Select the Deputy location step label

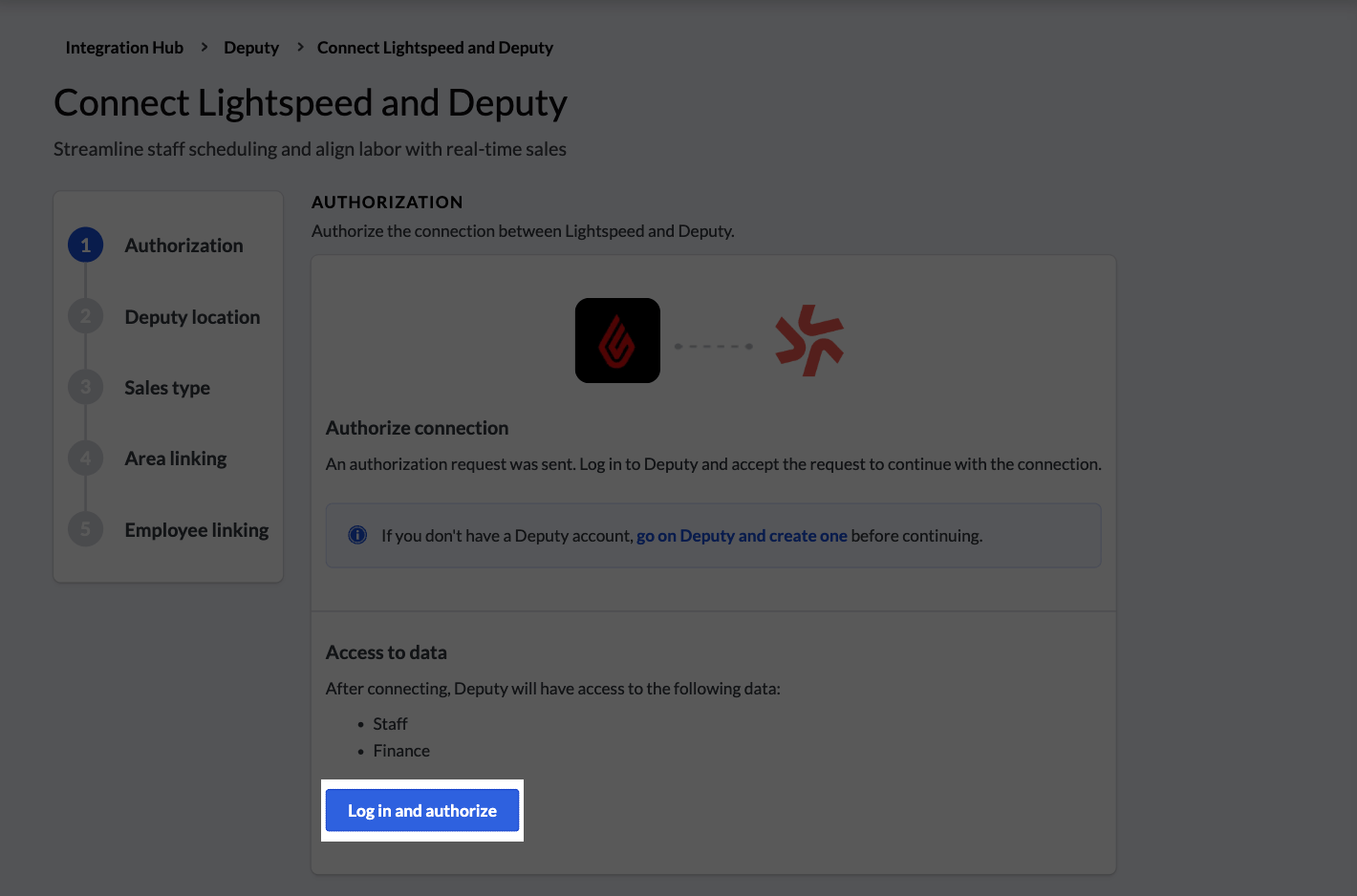pos(192,316)
